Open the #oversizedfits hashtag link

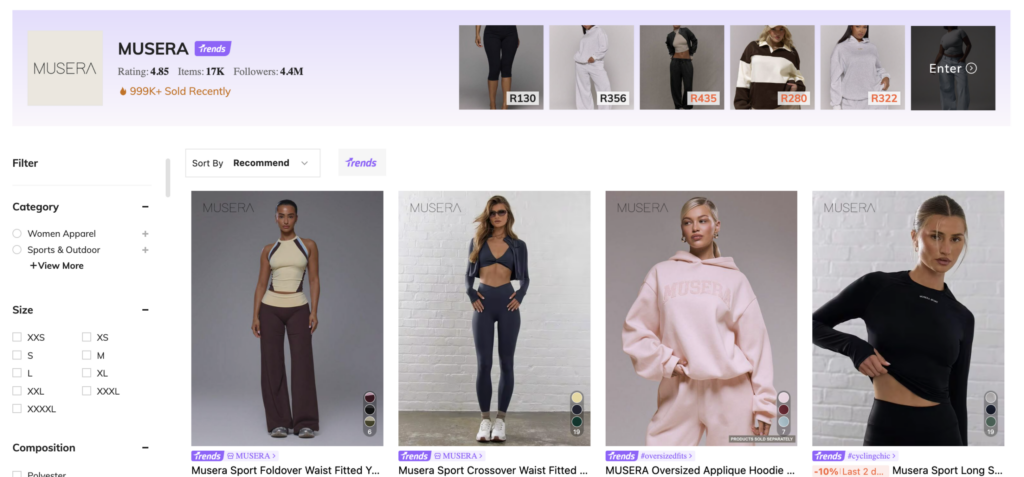tap(667, 456)
